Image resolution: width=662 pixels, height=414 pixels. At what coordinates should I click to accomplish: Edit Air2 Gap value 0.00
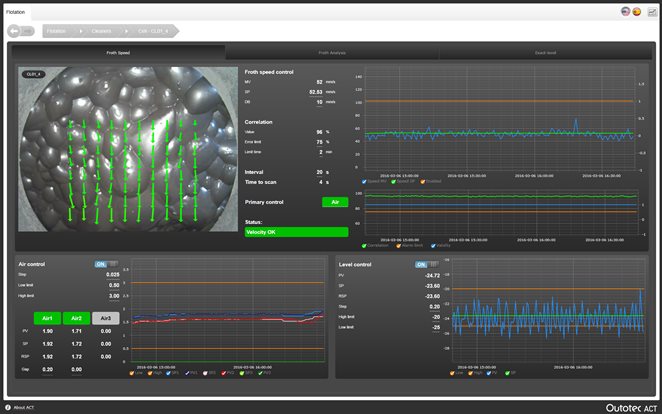tap(77, 369)
